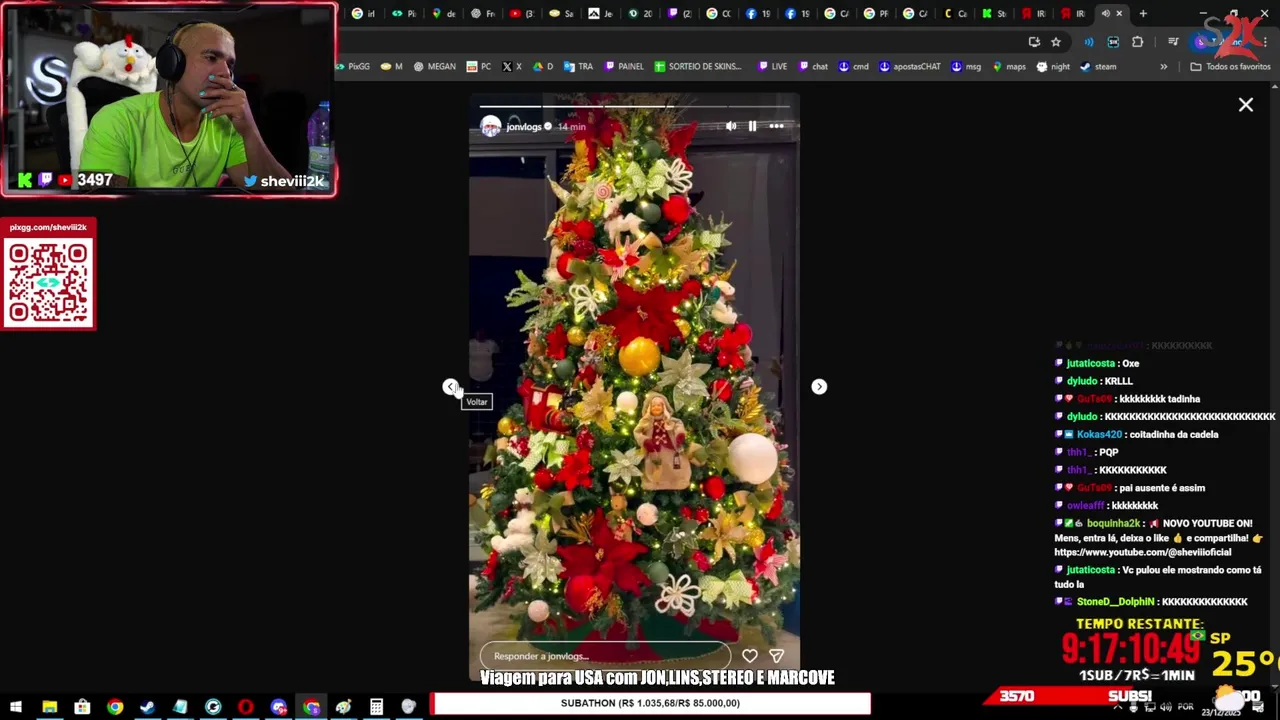The image size is (1280, 720).
Task: Switch to the Kick 'St' tab
Action: click(x=994, y=14)
